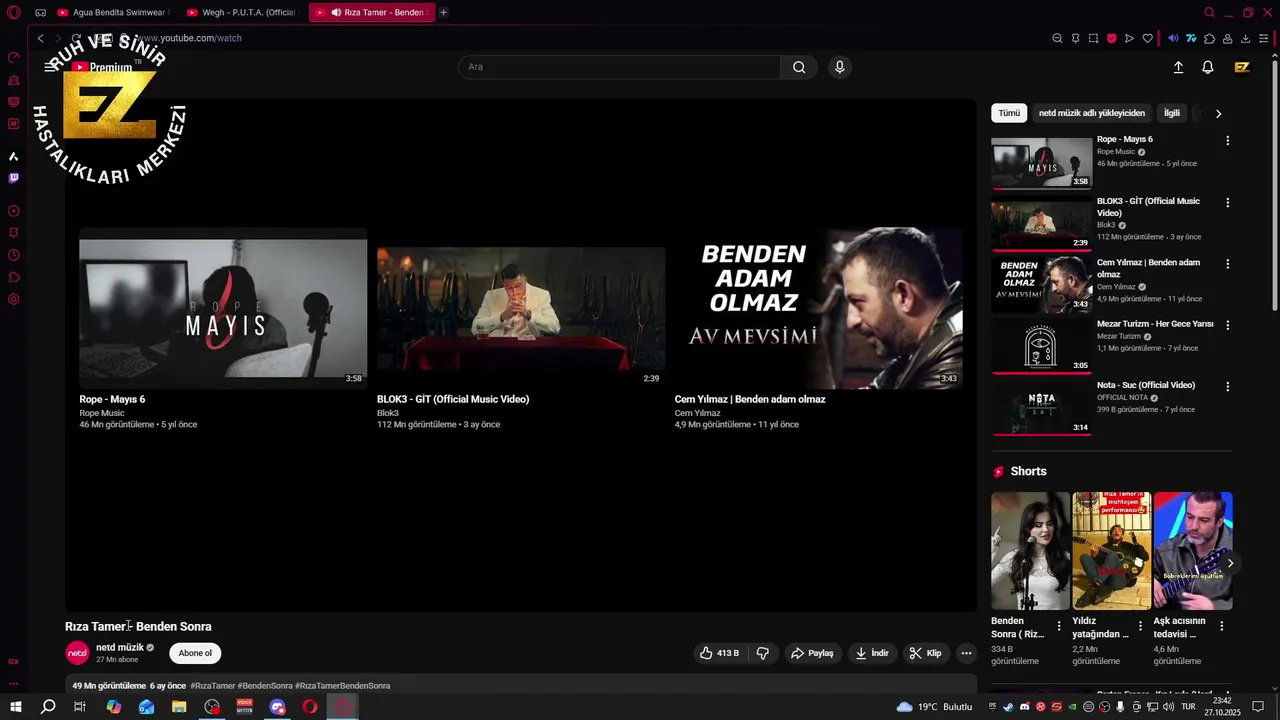The height and width of the screenshot is (720, 1280).
Task: Take a snapshot with dashed-square icon
Action: [x=1094, y=38]
